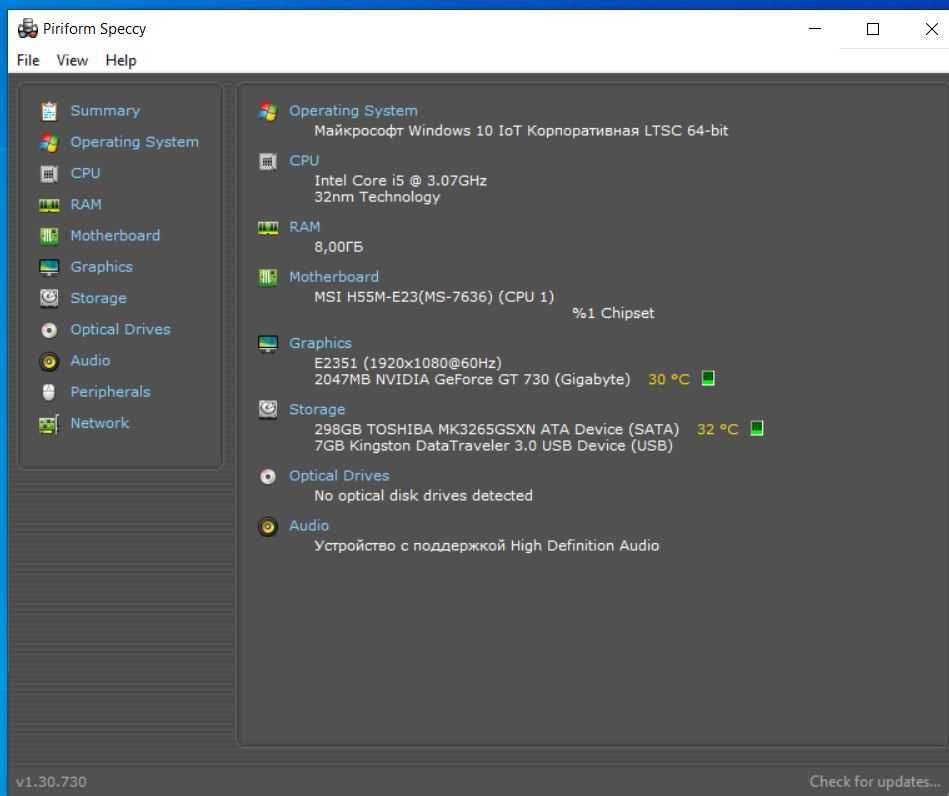Click the RAM icon in summary panel
Image resolution: width=949 pixels, height=796 pixels.
[268, 228]
